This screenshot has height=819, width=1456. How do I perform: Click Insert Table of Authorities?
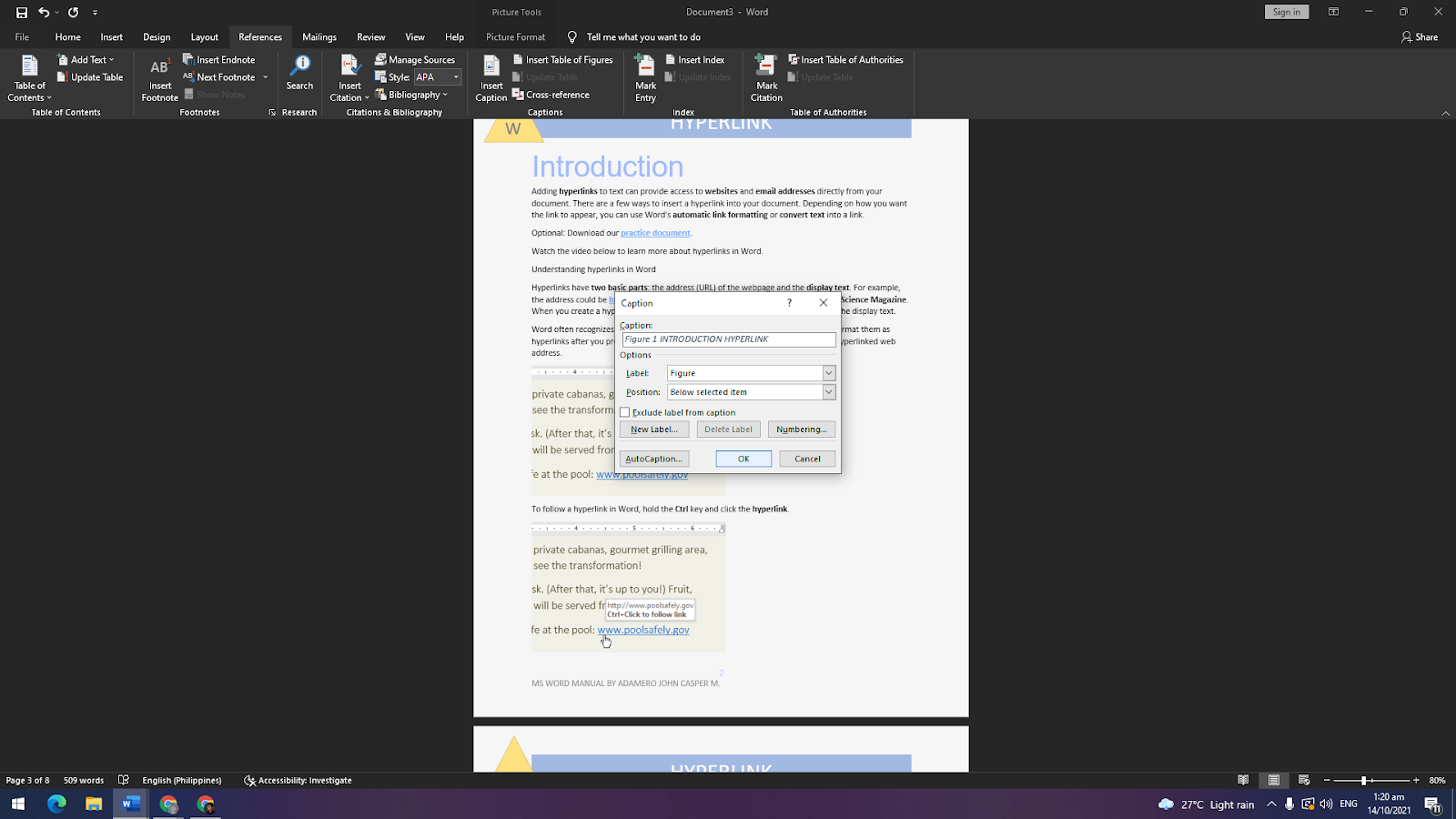845,60
